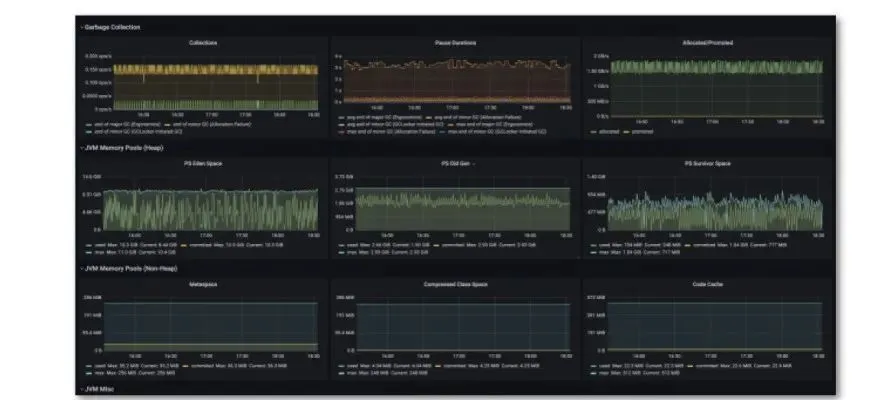
Task: Click 'used' color swatch in PS Eden Space legend
Action: pyautogui.click(x=88, y=245)
